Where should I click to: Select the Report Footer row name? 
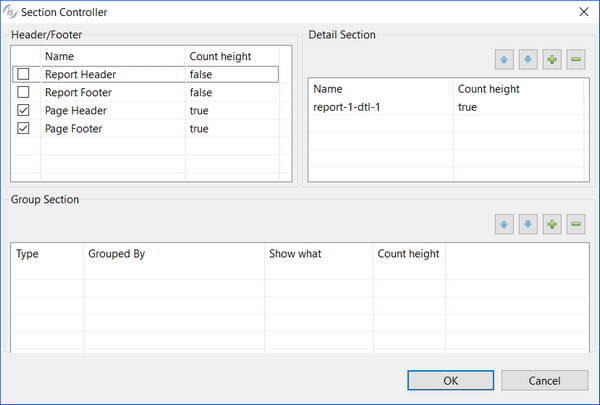pyautogui.click(x=78, y=92)
